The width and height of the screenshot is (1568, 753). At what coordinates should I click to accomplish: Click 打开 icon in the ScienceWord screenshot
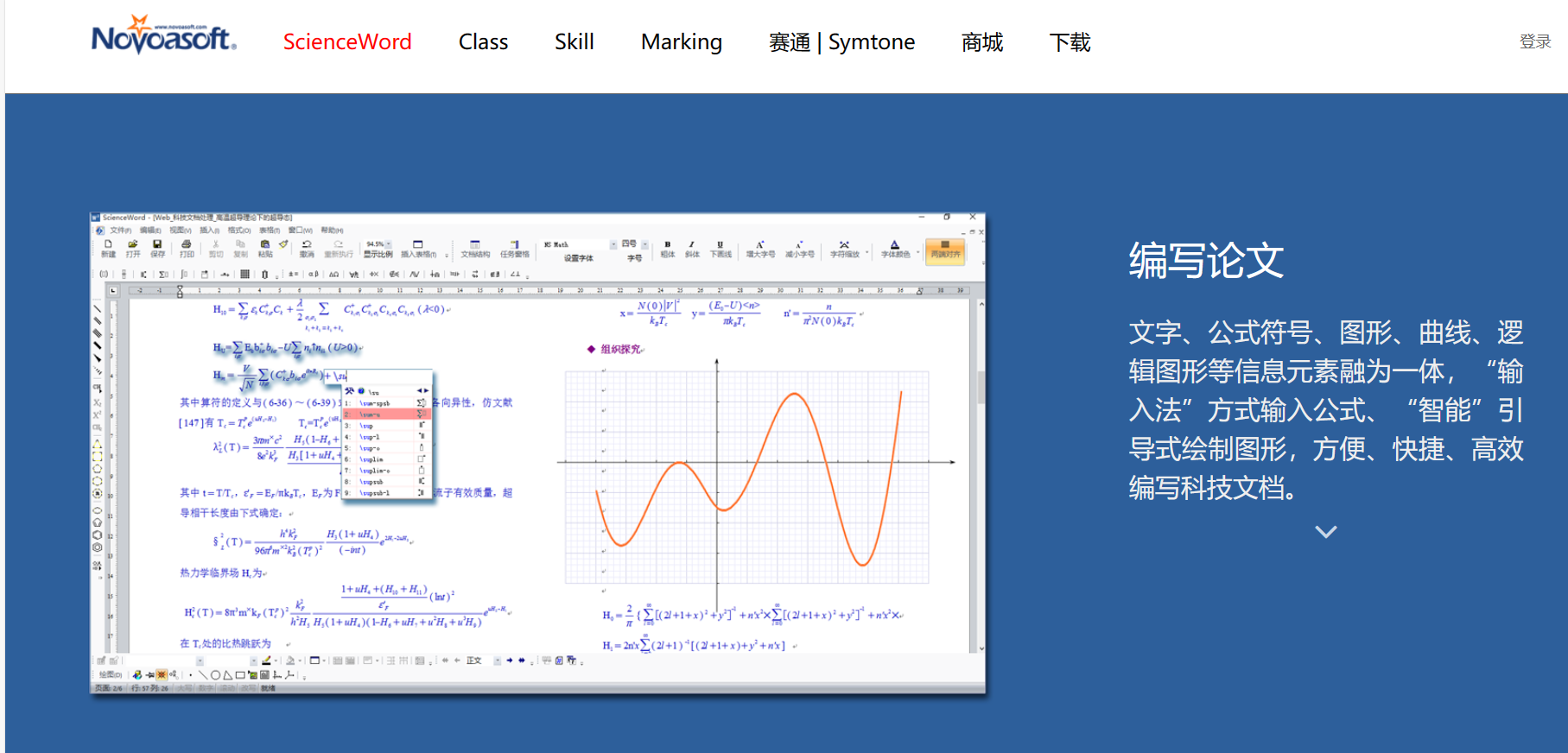(133, 249)
